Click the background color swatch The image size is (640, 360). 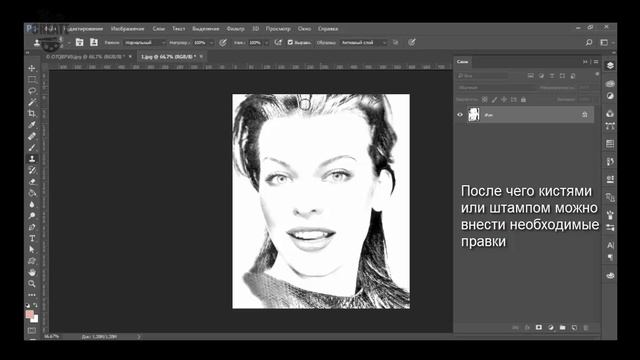(34, 318)
